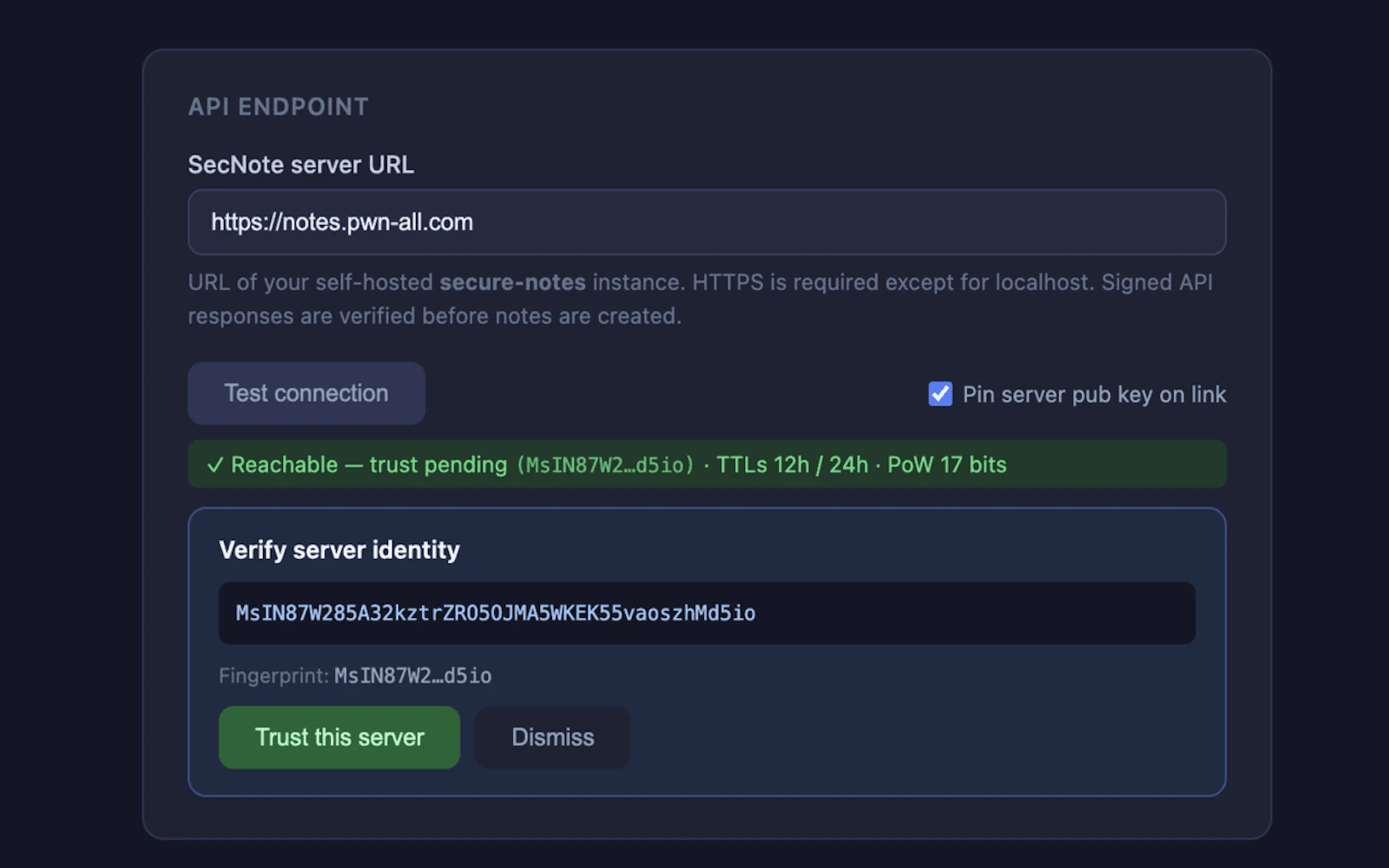Click the Fingerprint MsIN87W2…d5io text

[355, 675]
